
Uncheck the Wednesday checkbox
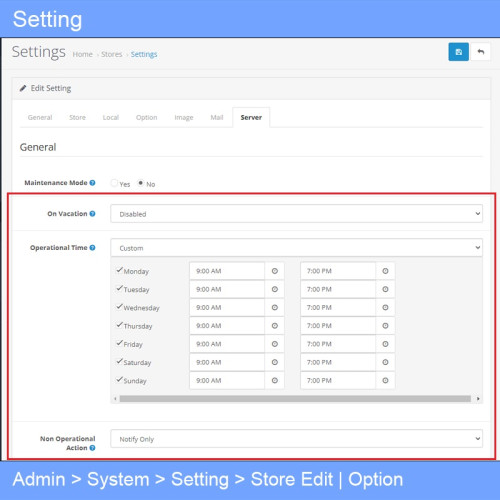coord(119,306)
